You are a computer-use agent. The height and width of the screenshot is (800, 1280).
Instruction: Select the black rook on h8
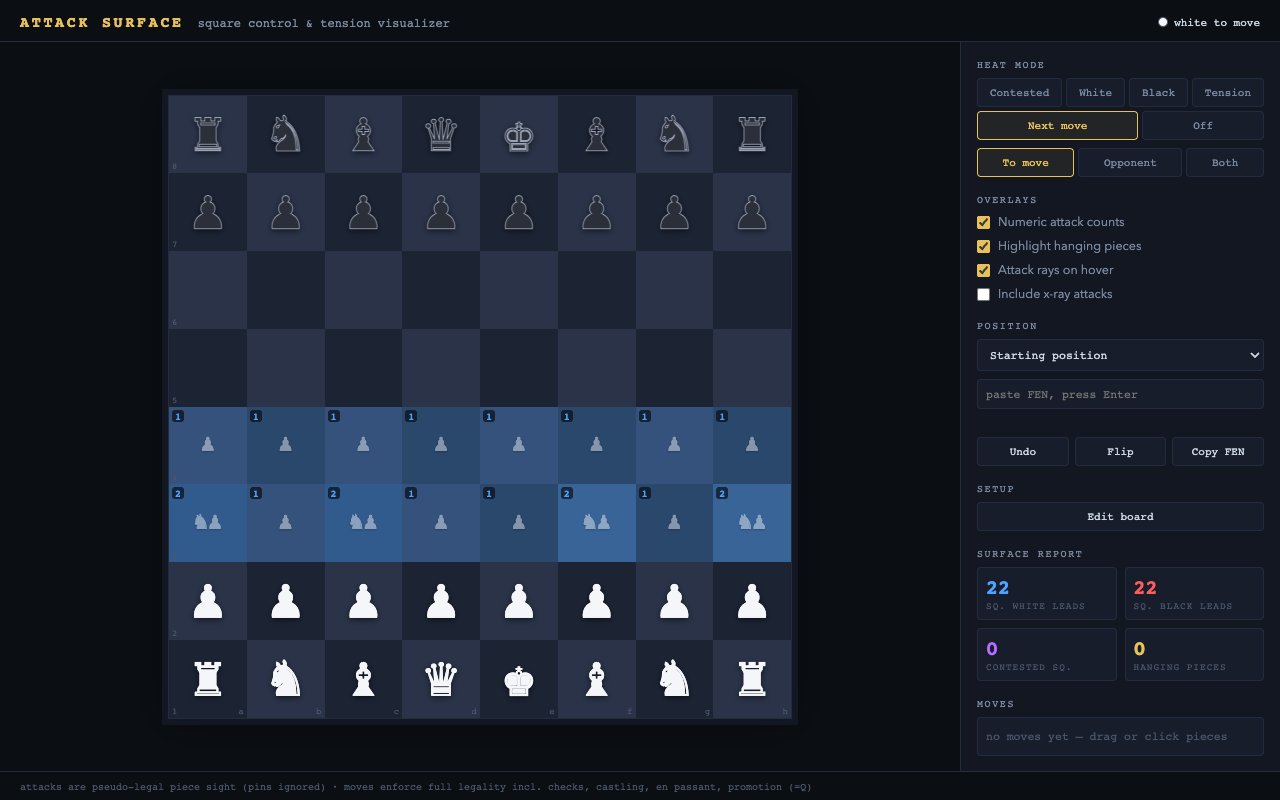tap(752, 134)
